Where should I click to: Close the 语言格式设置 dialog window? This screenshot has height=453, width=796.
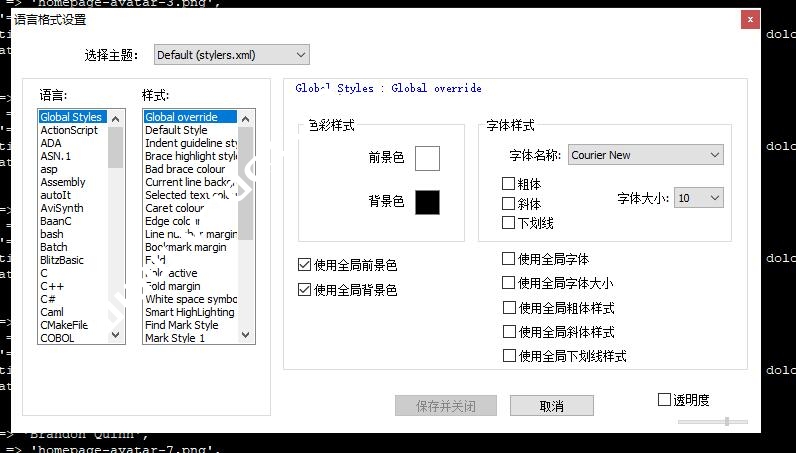[x=748, y=19]
